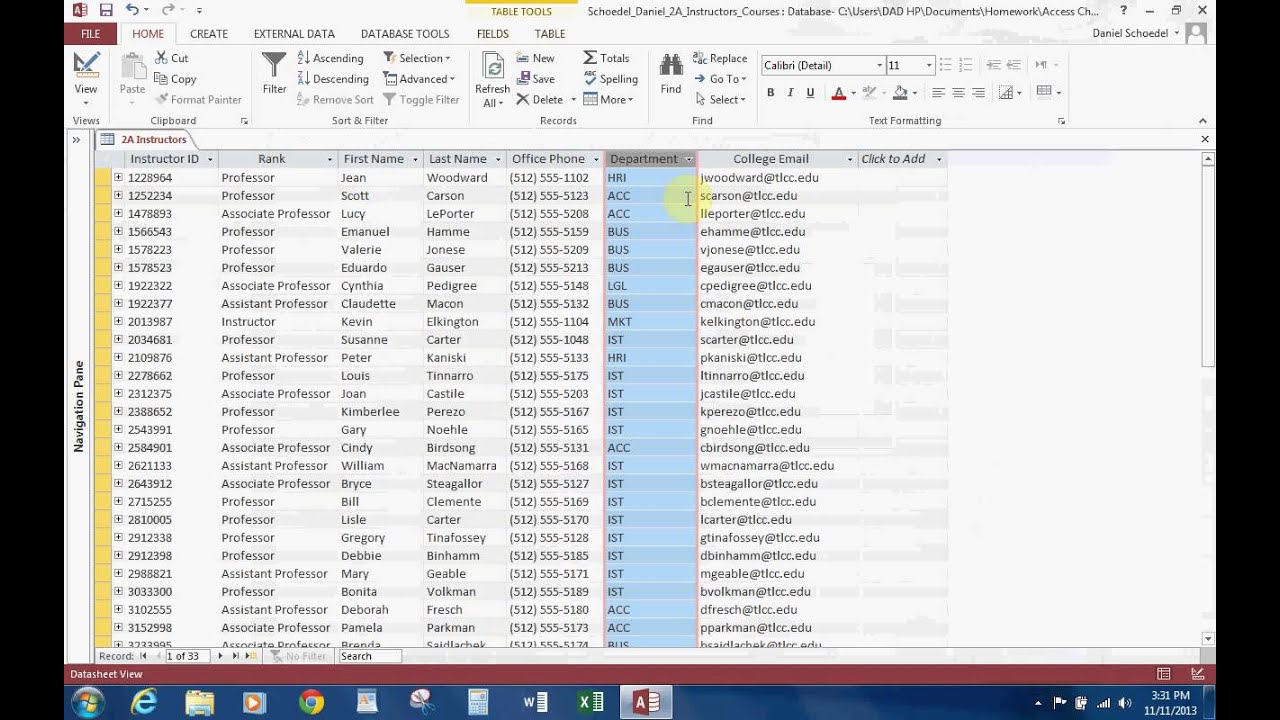Run the Spelling check
The image size is (1280, 720).
click(x=610, y=79)
